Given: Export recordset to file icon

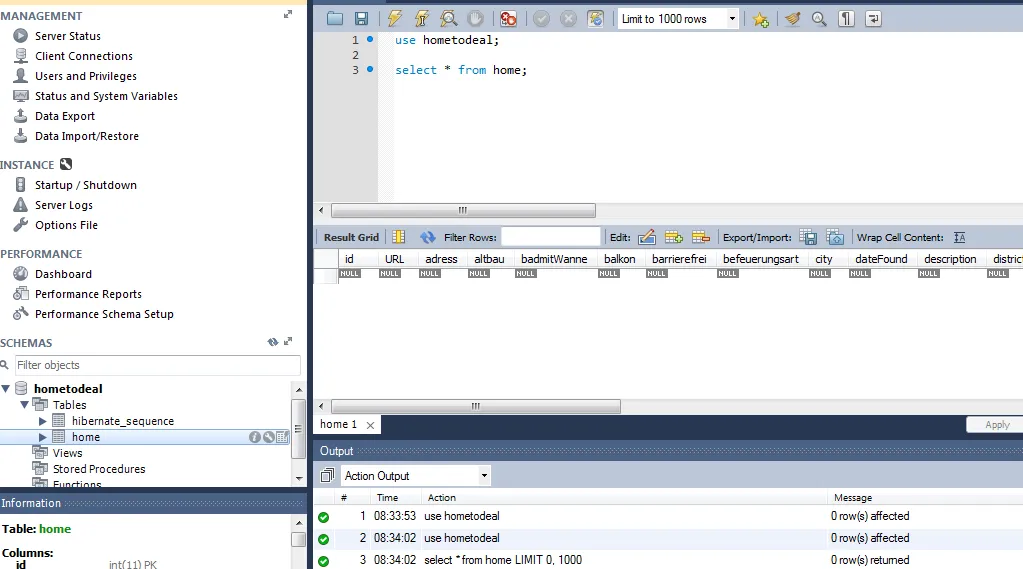Looking at the screenshot, I should [x=808, y=237].
